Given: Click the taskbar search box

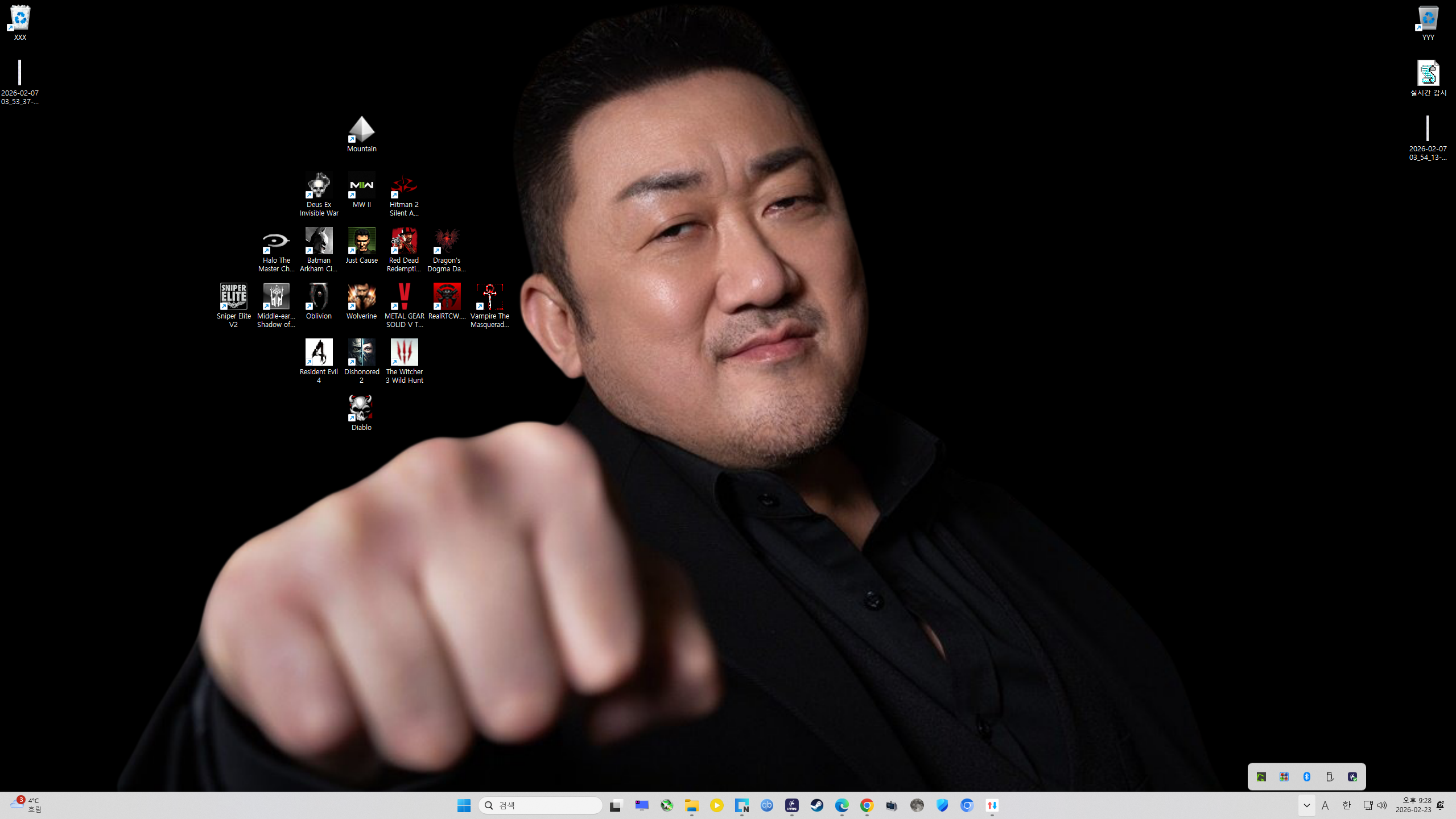Looking at the screenshot, I should [x=541, y=805].
